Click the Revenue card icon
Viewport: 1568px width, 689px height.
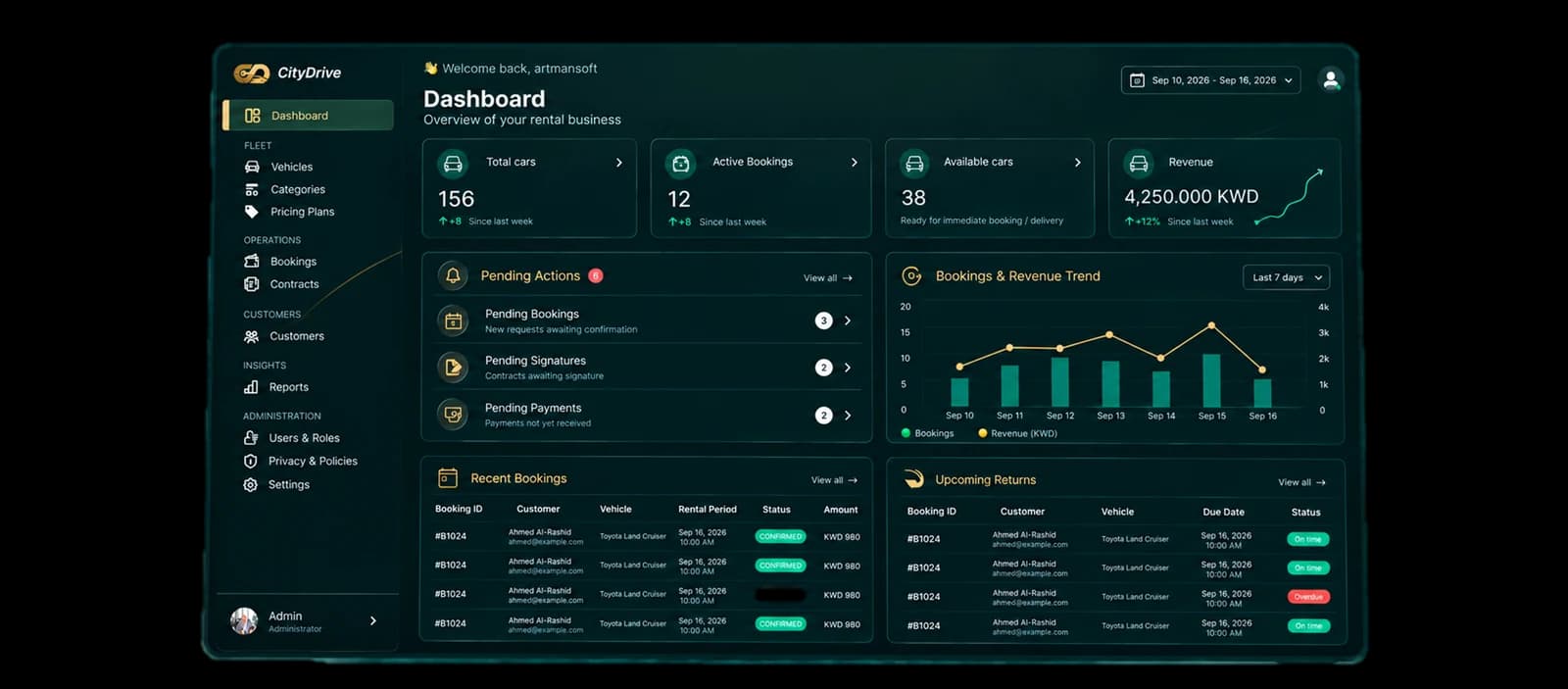tap(1139, 163)
